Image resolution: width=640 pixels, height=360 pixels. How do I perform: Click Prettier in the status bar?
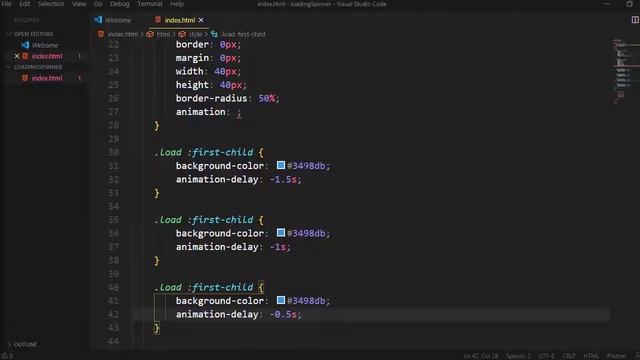click(x=617, y=356)
